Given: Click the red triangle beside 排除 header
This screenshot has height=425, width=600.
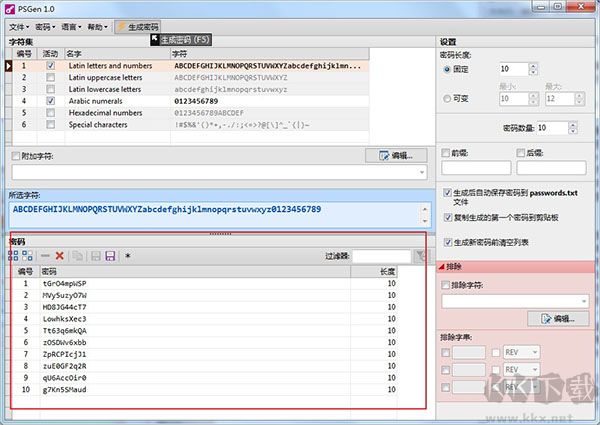Looking at the screenshot, I should pyautogui.click(x=441, y=267).
